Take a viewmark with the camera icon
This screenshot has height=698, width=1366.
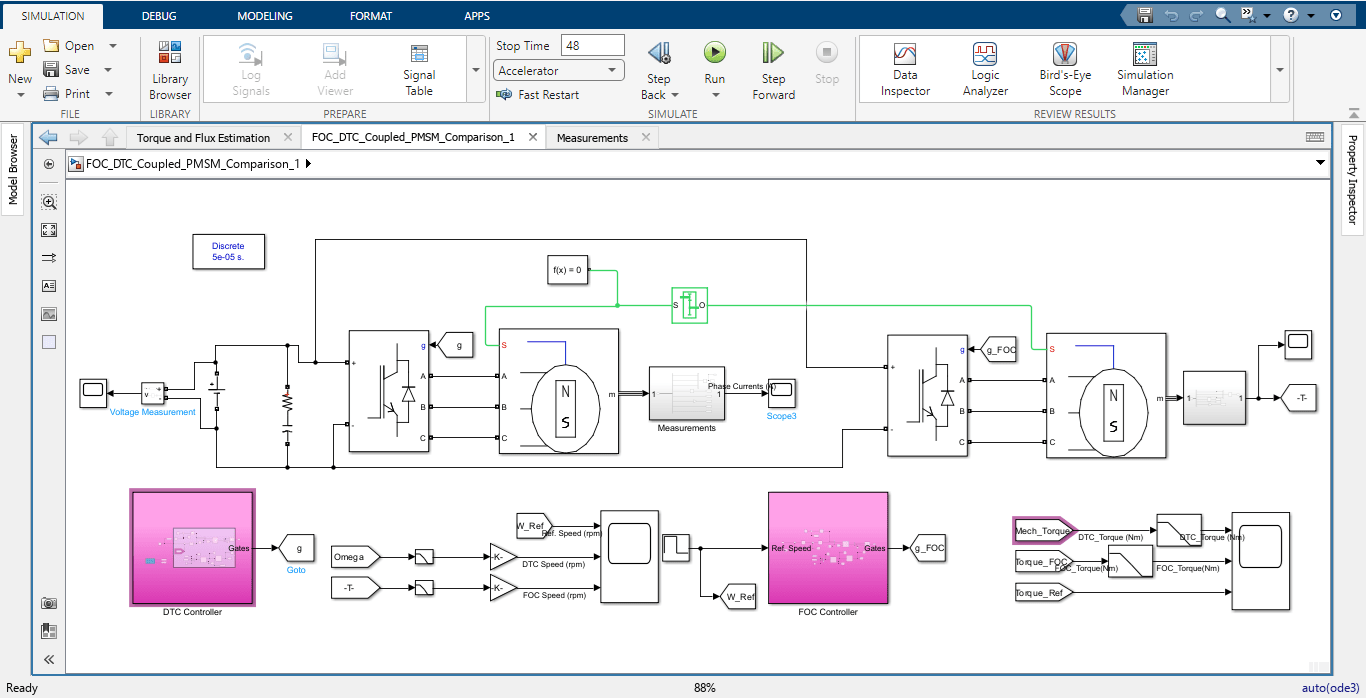(48, 602)
